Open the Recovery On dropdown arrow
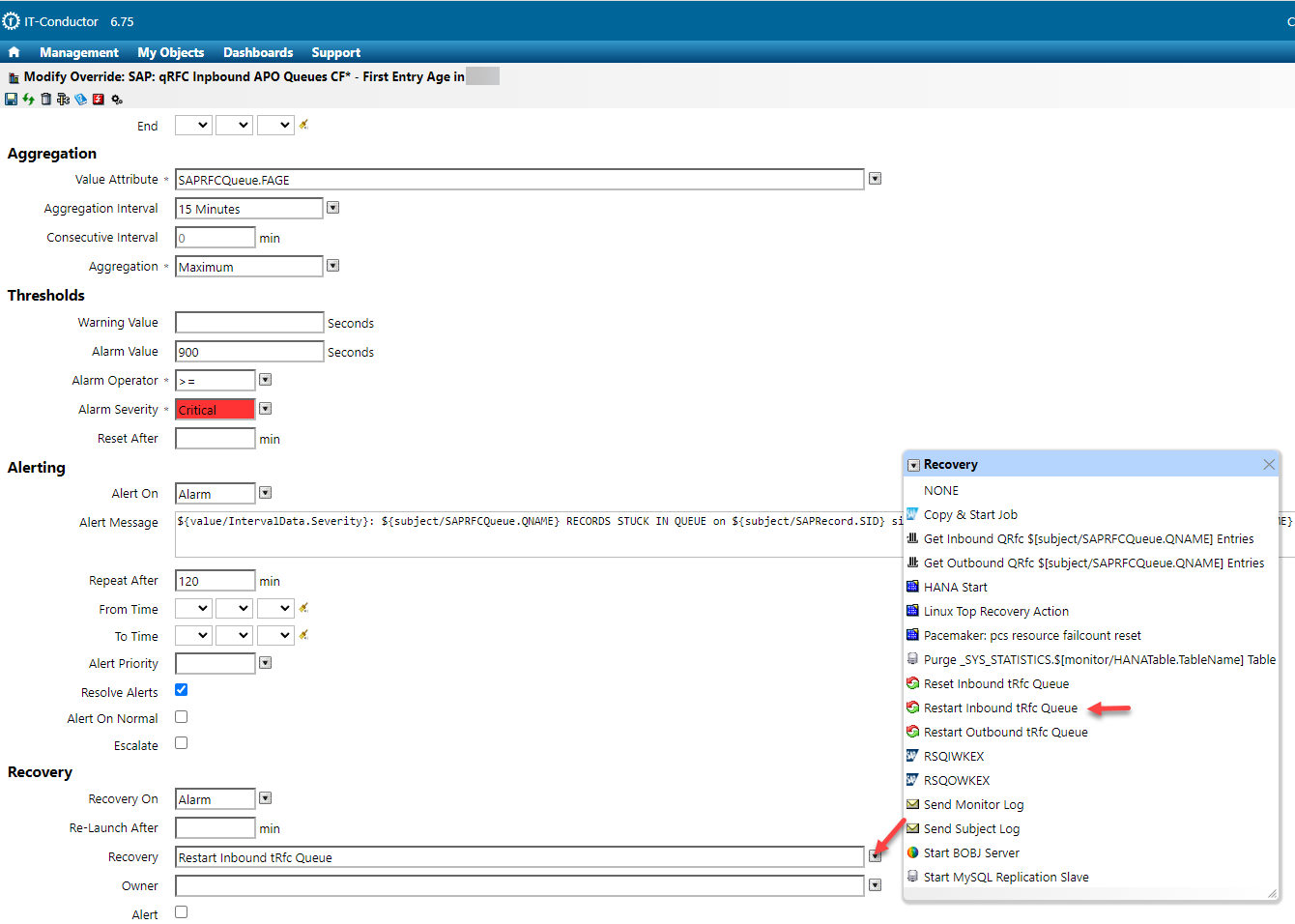1295x924 pixels. click(266, 798)
